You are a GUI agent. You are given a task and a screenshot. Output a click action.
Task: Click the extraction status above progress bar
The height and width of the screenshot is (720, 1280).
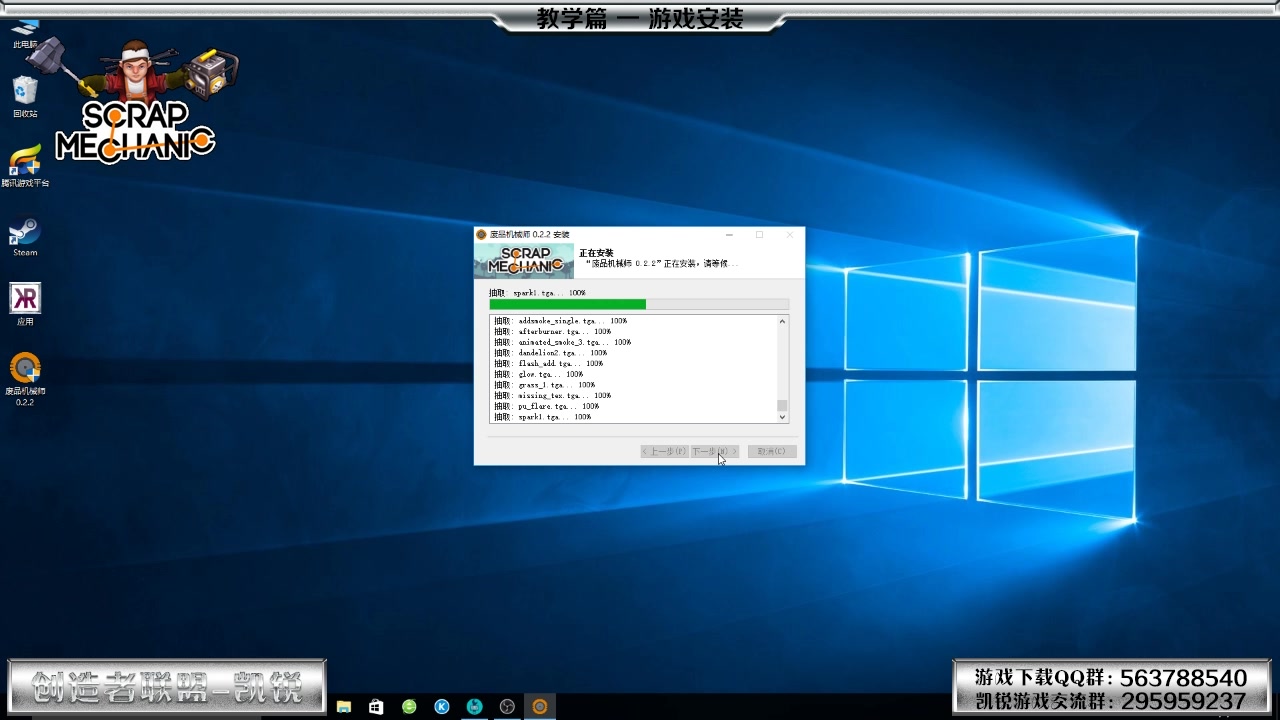(x=537, y=293)
